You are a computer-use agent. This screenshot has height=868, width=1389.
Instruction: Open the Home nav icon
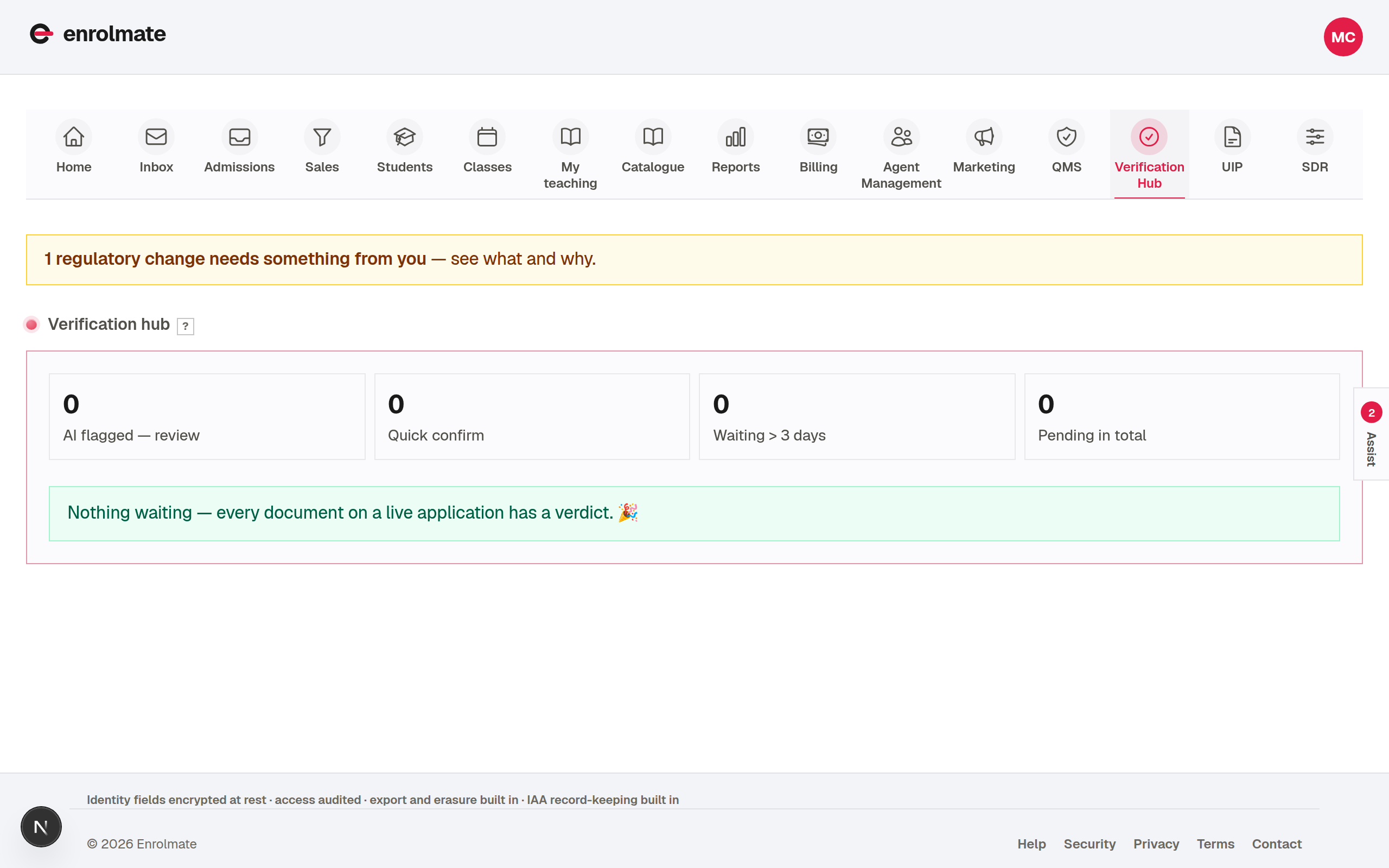click(x=73, y=137)
